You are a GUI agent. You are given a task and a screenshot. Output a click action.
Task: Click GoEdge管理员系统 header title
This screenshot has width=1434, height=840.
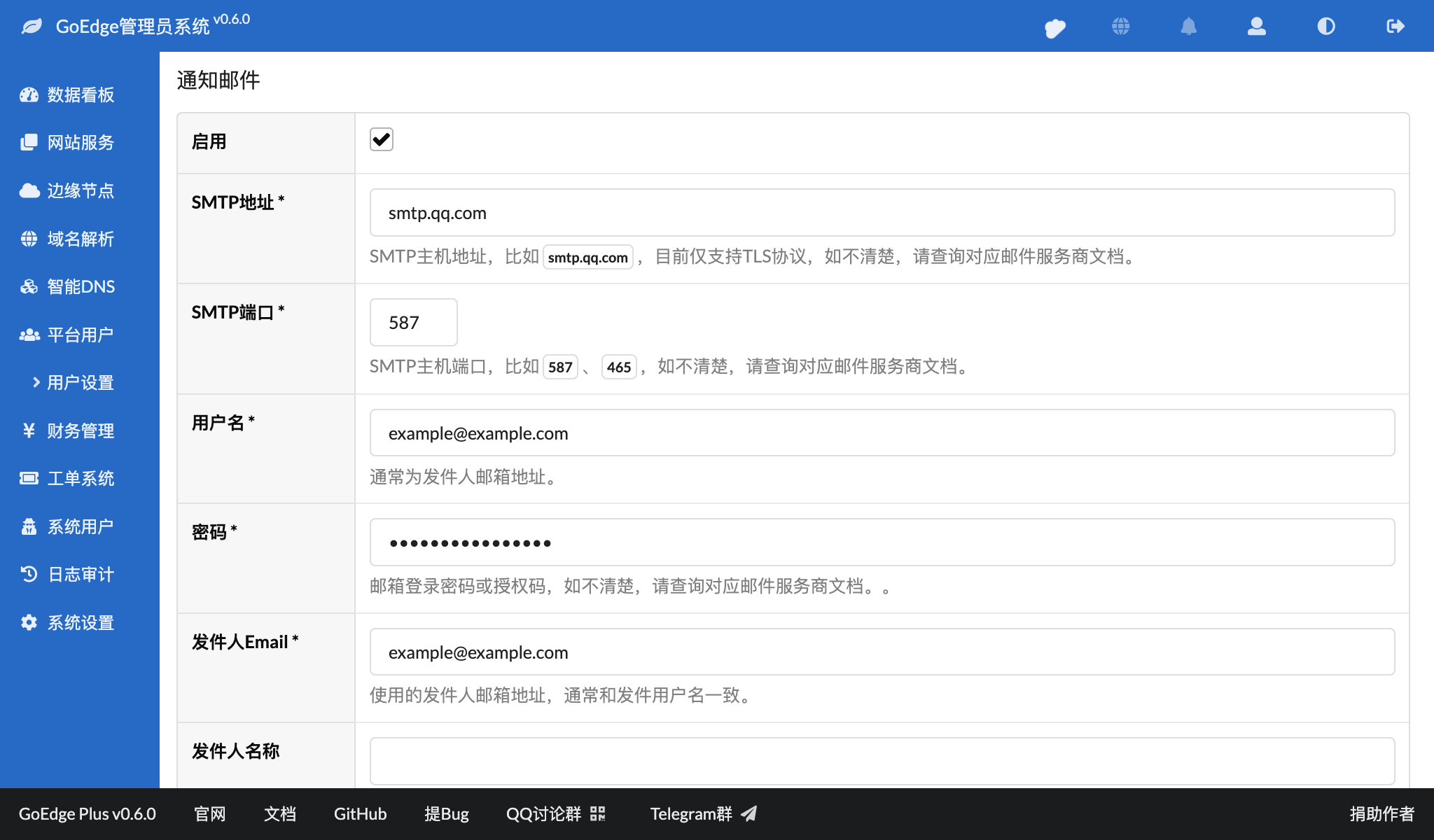pyautogui.click(x=132, y=27)
